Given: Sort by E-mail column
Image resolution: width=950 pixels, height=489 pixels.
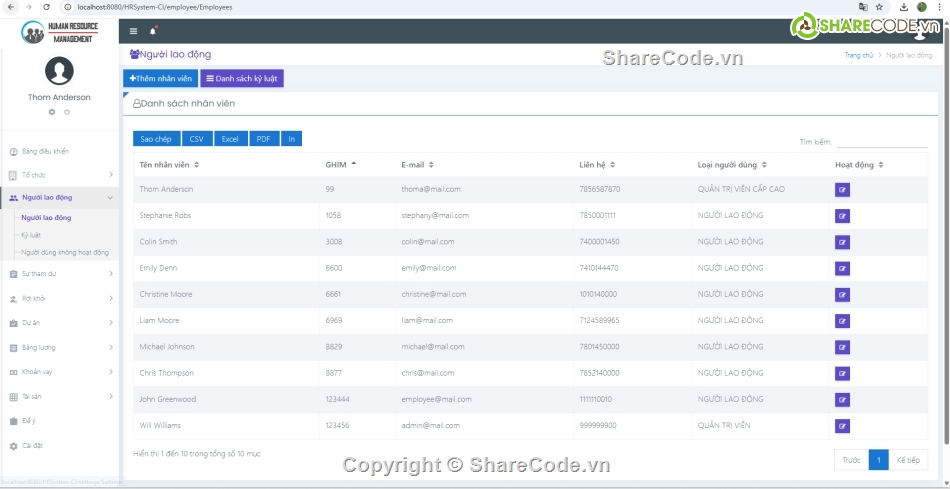Looking at the screenshot, I should coord(484,165).
